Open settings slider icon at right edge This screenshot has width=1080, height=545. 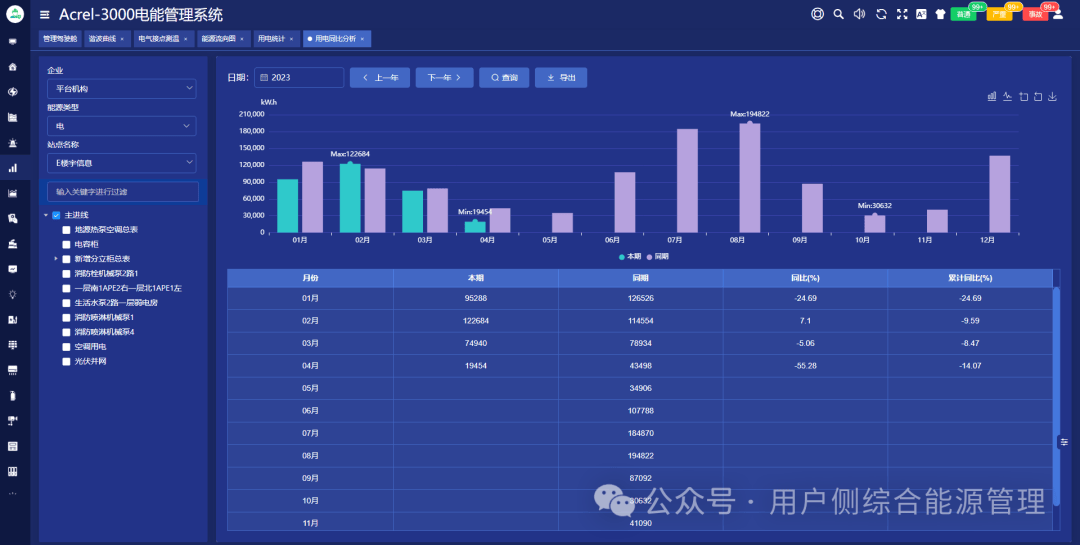[x=1063, y=442]
